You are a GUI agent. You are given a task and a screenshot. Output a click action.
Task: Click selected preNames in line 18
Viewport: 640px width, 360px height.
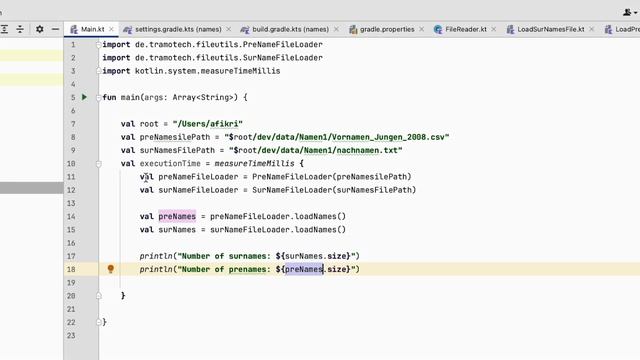[304, 269]
